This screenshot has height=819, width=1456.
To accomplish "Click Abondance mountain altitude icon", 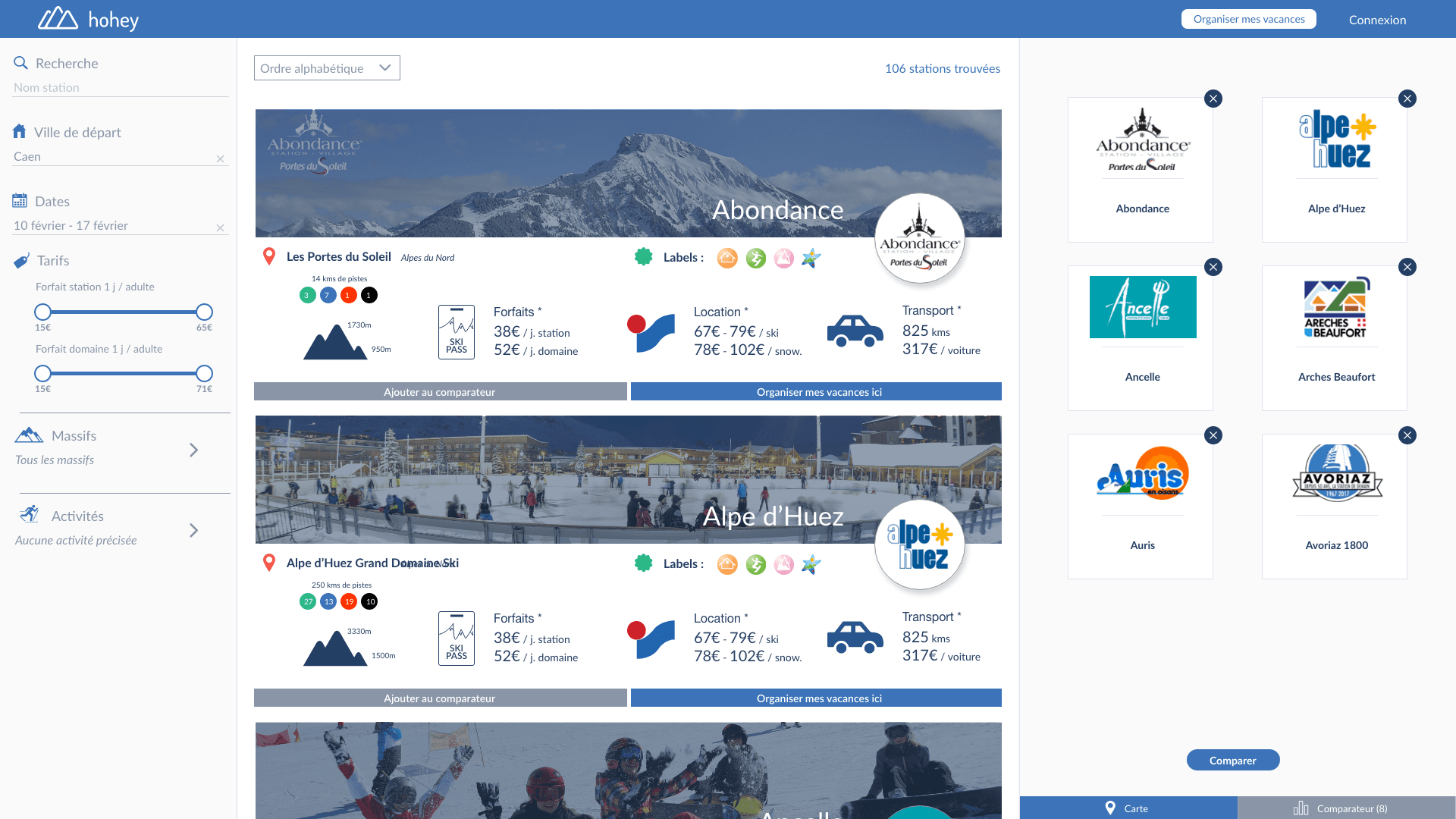I will point(335,341).
